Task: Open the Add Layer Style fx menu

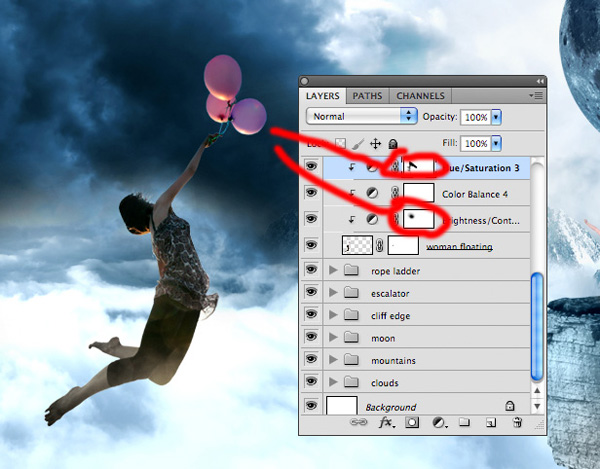Action: (x=387, y=422)
